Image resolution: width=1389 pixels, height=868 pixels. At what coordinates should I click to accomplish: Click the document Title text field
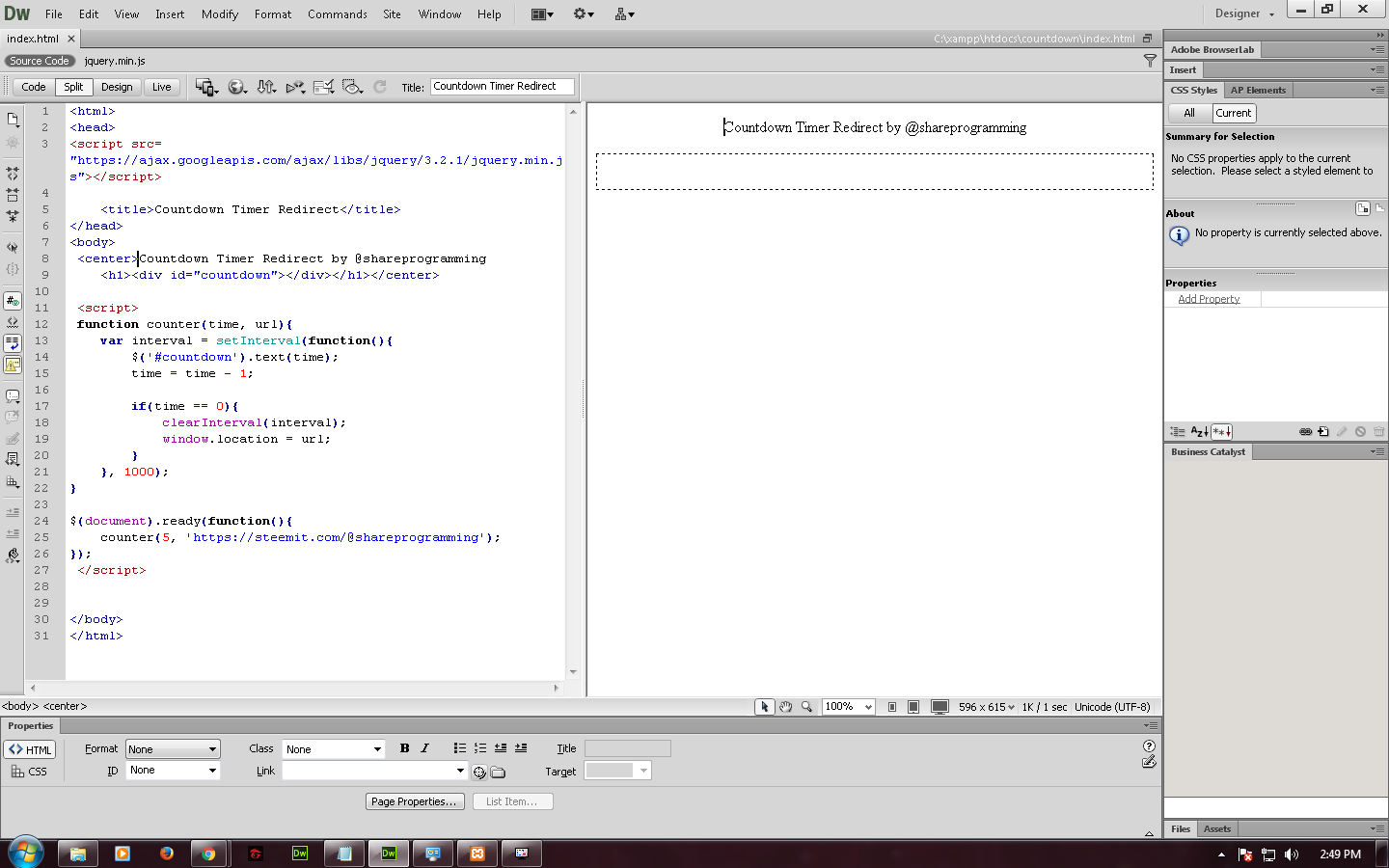(502, 87)
